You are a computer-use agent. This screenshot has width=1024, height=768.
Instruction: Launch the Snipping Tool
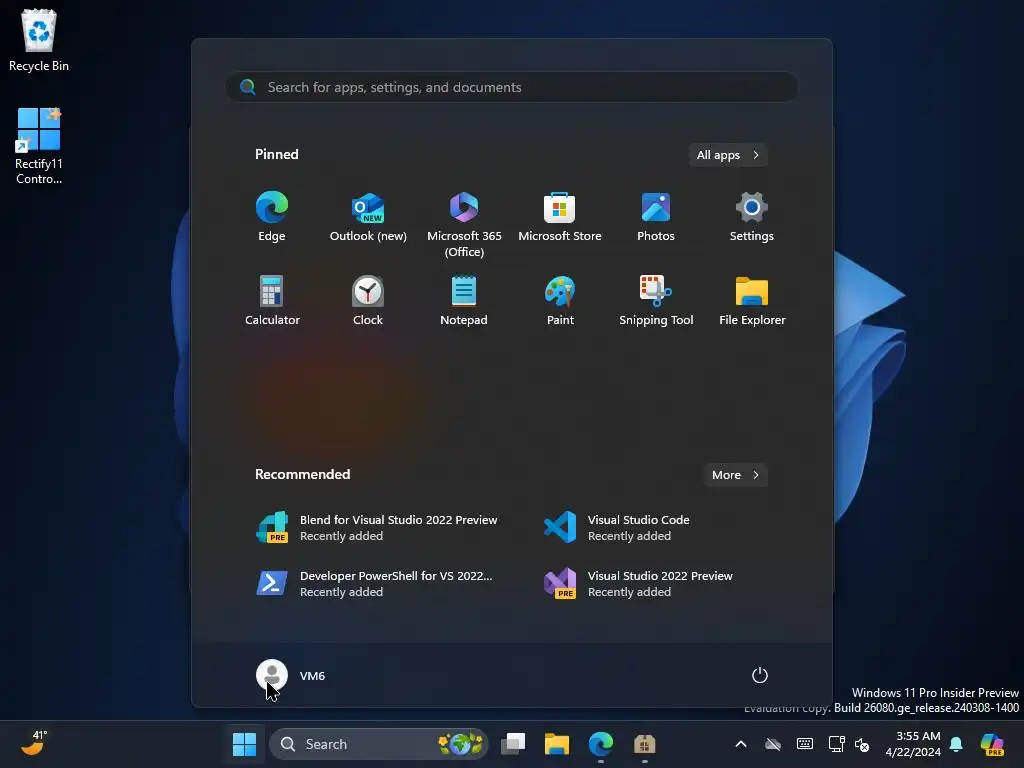coord(656,300)
